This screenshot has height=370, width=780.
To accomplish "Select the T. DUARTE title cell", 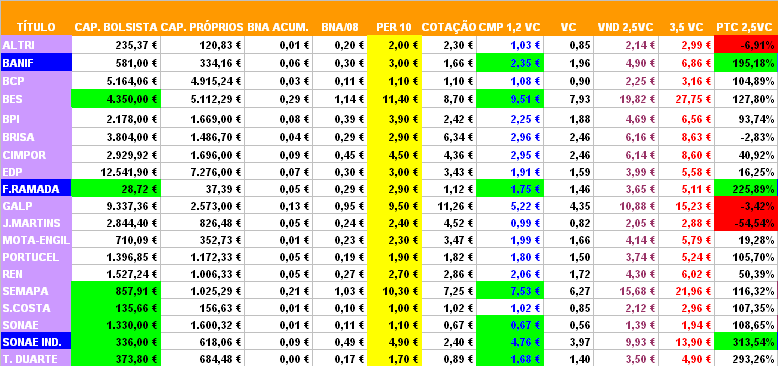I will [x=36, y=359].
